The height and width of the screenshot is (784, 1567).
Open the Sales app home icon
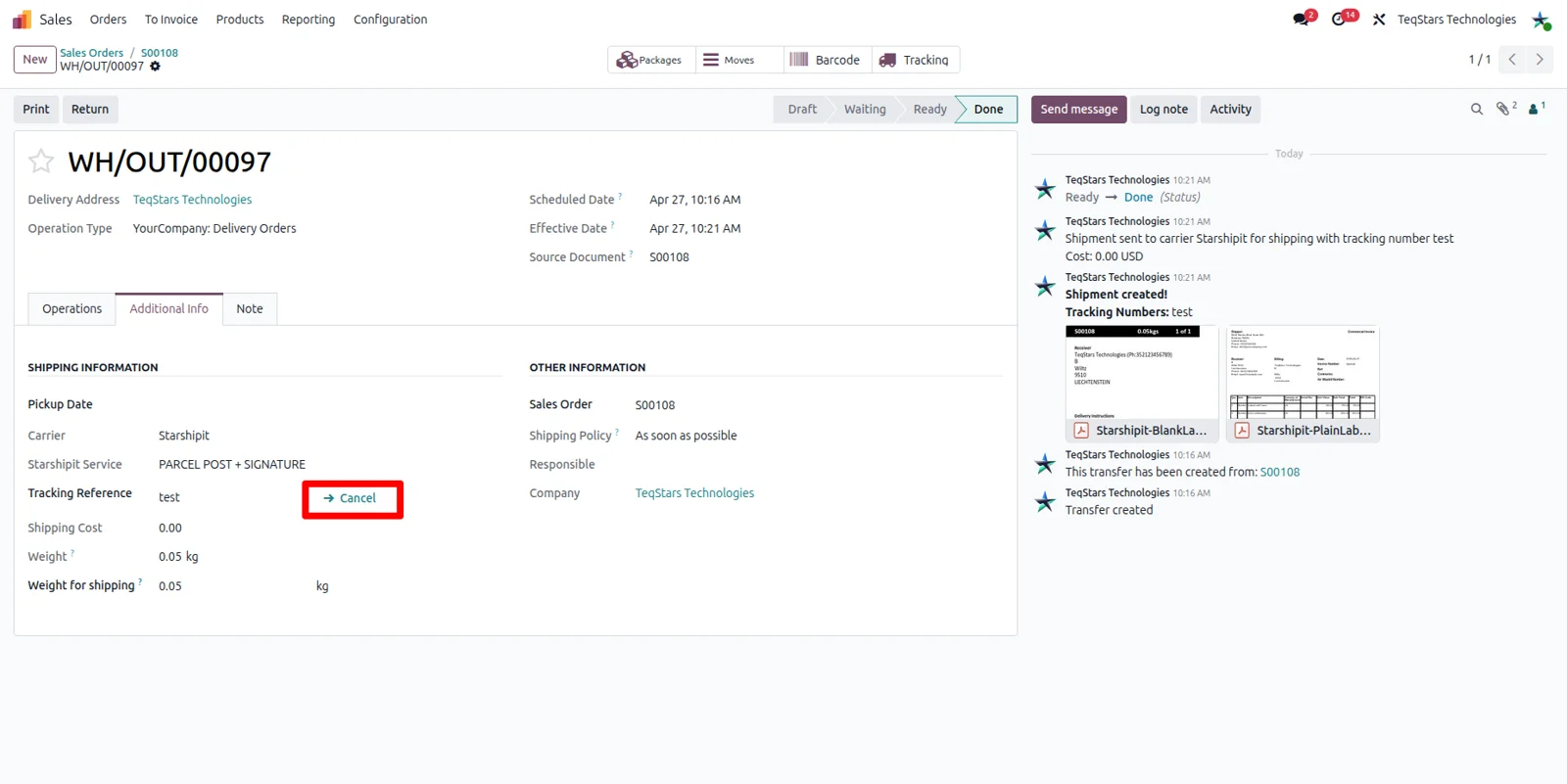22,20
